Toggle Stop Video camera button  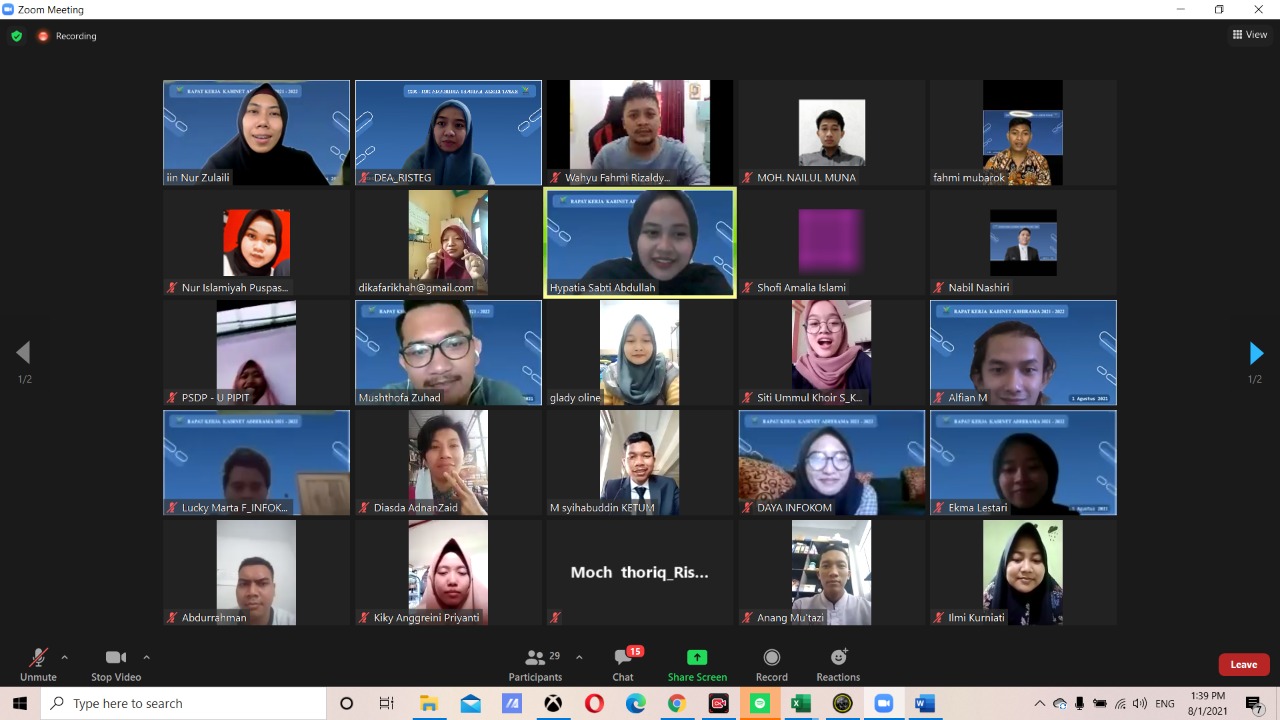pos(116,664)
